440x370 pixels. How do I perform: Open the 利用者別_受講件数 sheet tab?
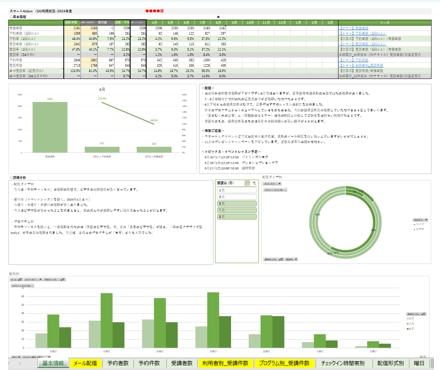[225, 363]
